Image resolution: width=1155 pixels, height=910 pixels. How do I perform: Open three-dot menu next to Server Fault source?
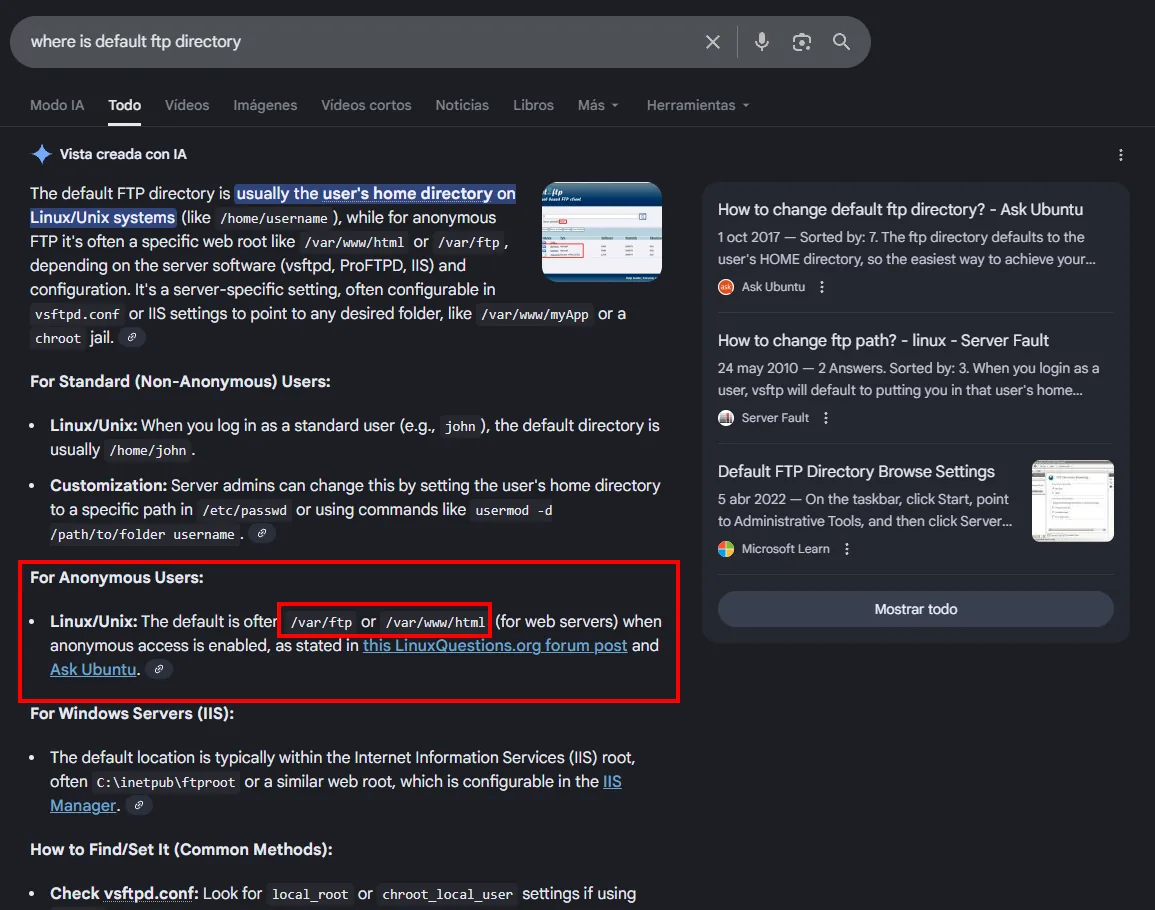pos(826,418)
